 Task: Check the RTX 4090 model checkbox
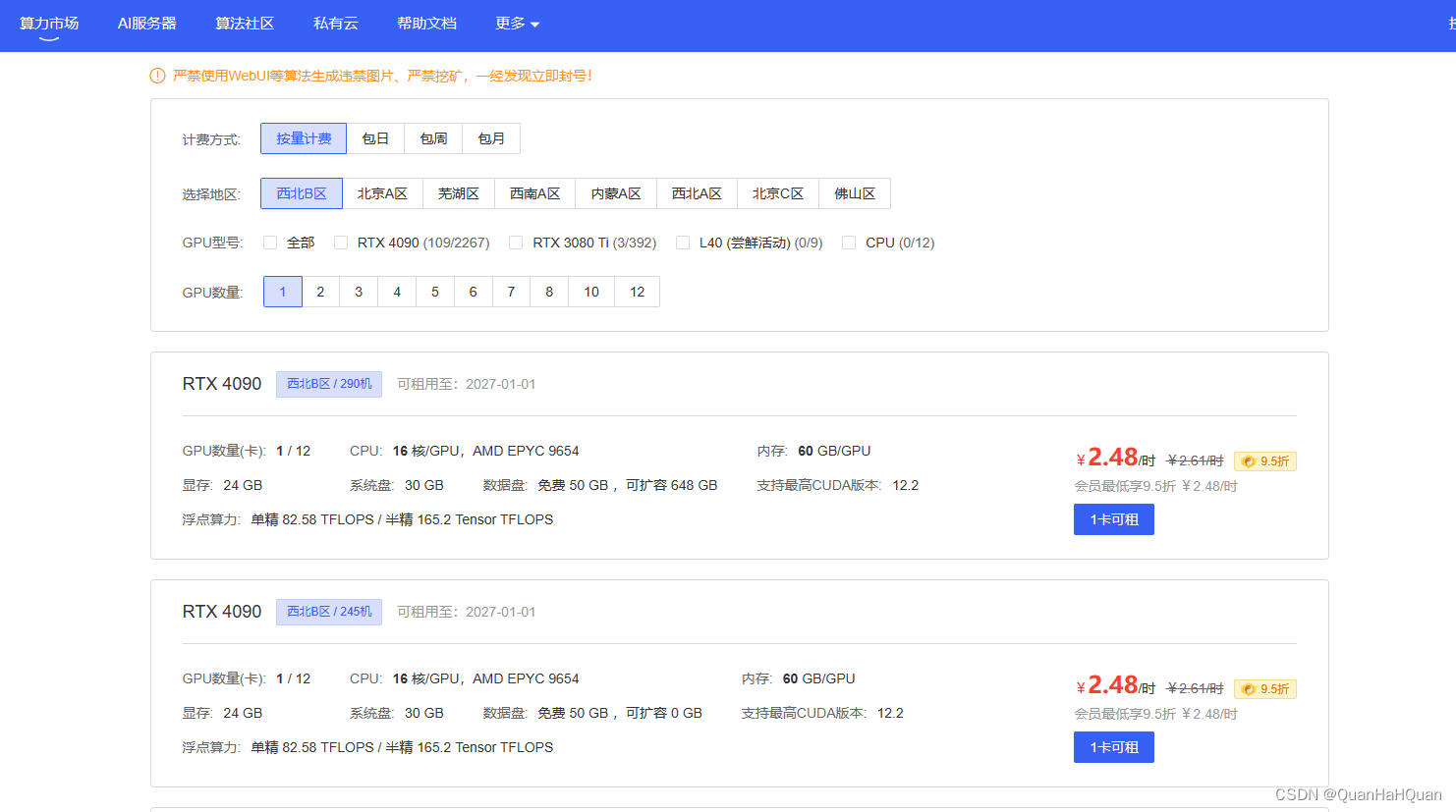pos(341,243)
